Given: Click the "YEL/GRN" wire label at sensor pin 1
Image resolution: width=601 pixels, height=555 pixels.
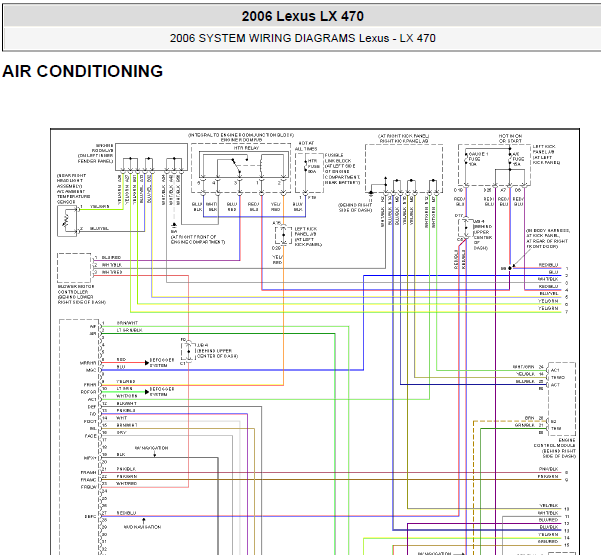Looking at the screenshot, I should pyautogui.click(x=99, y=207).
